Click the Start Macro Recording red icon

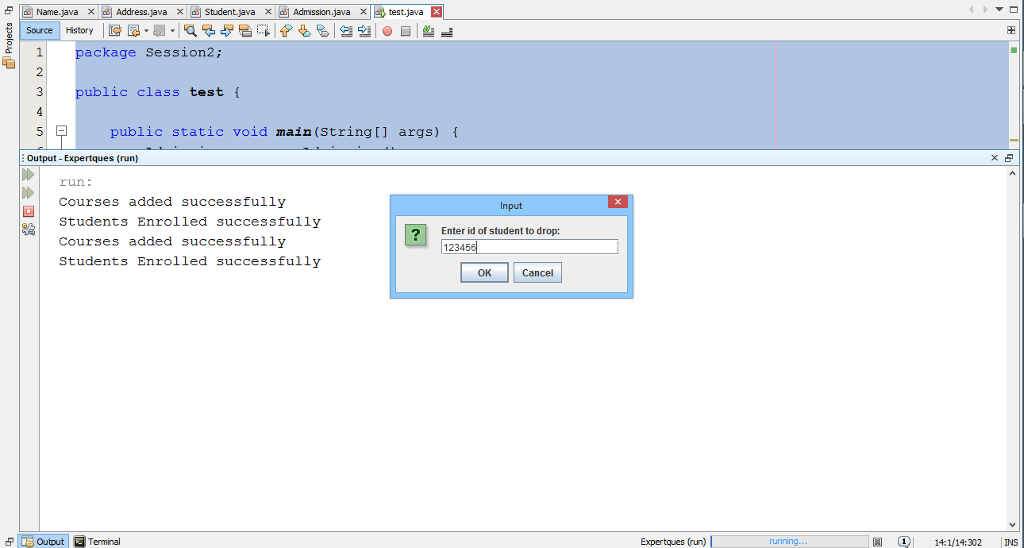[x=387, y=31]
